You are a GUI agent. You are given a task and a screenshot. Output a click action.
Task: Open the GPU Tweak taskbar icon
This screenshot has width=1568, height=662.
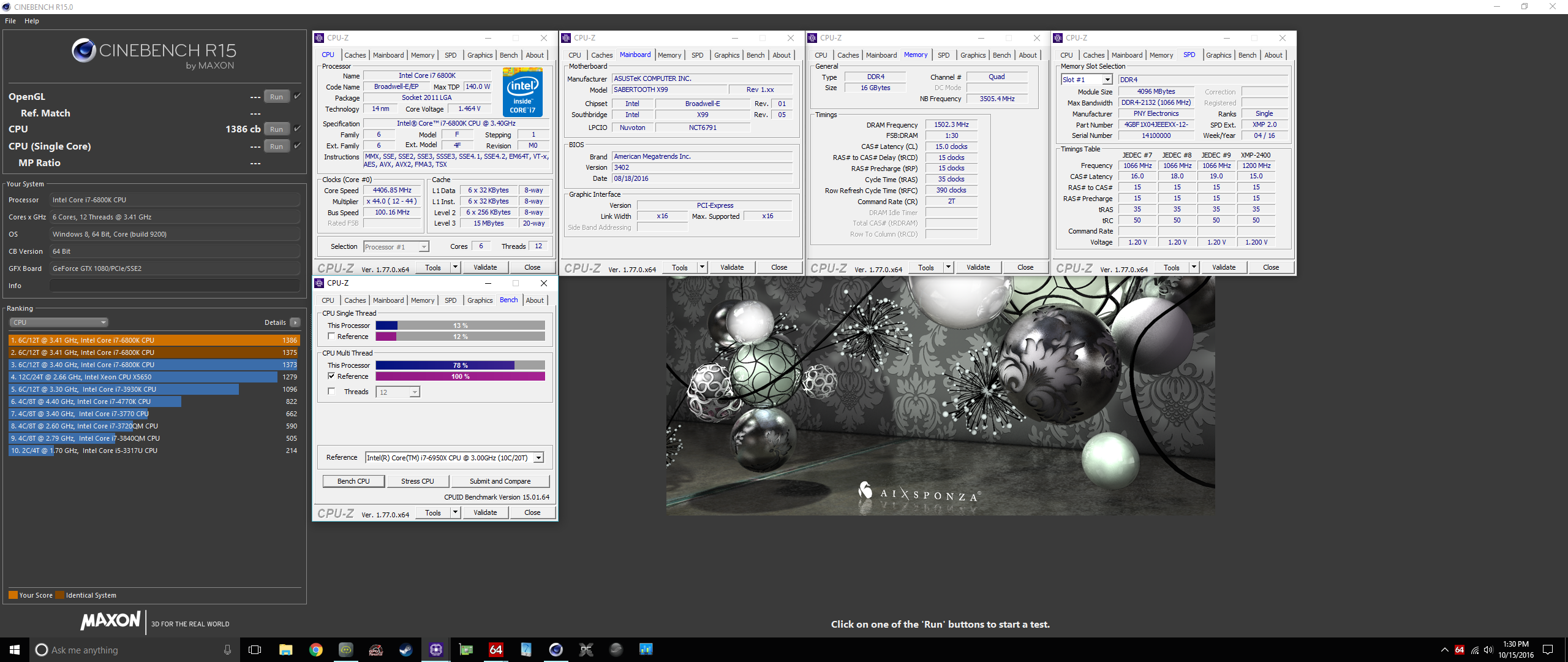pyautogui.click(x=375, y=650)
